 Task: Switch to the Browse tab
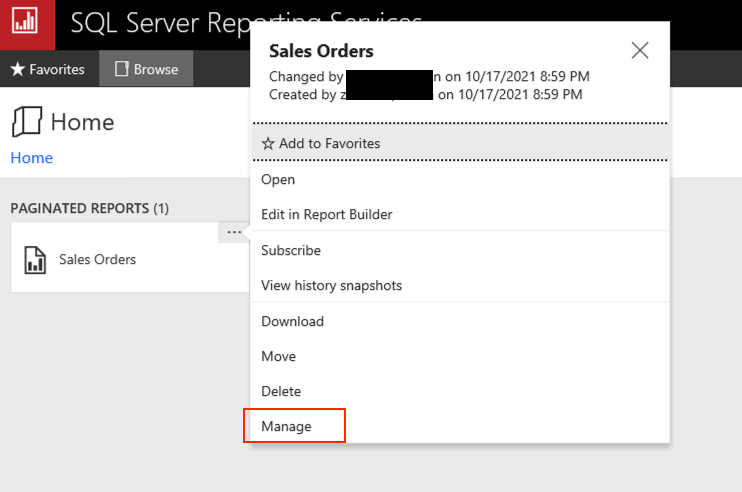[146, 69]
